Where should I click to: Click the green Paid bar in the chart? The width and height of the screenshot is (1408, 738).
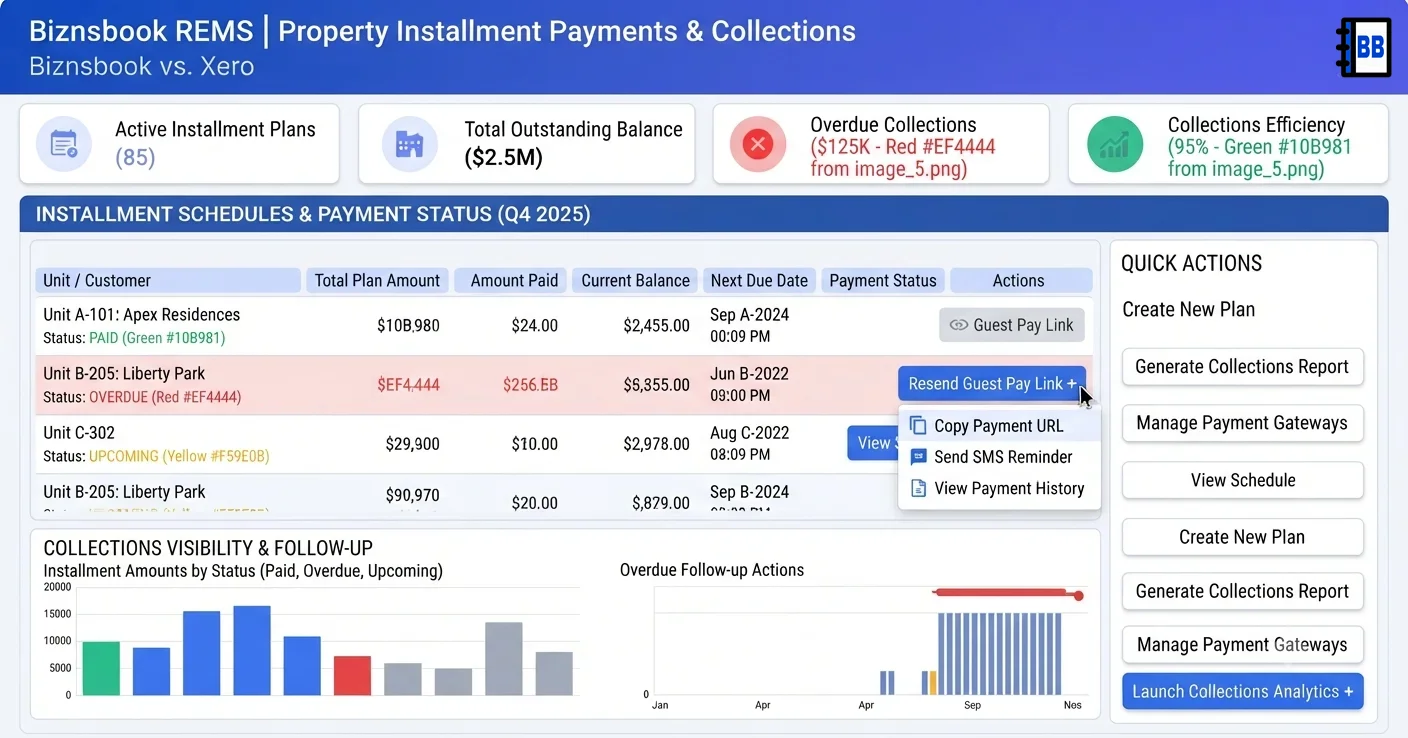(101, 668)
